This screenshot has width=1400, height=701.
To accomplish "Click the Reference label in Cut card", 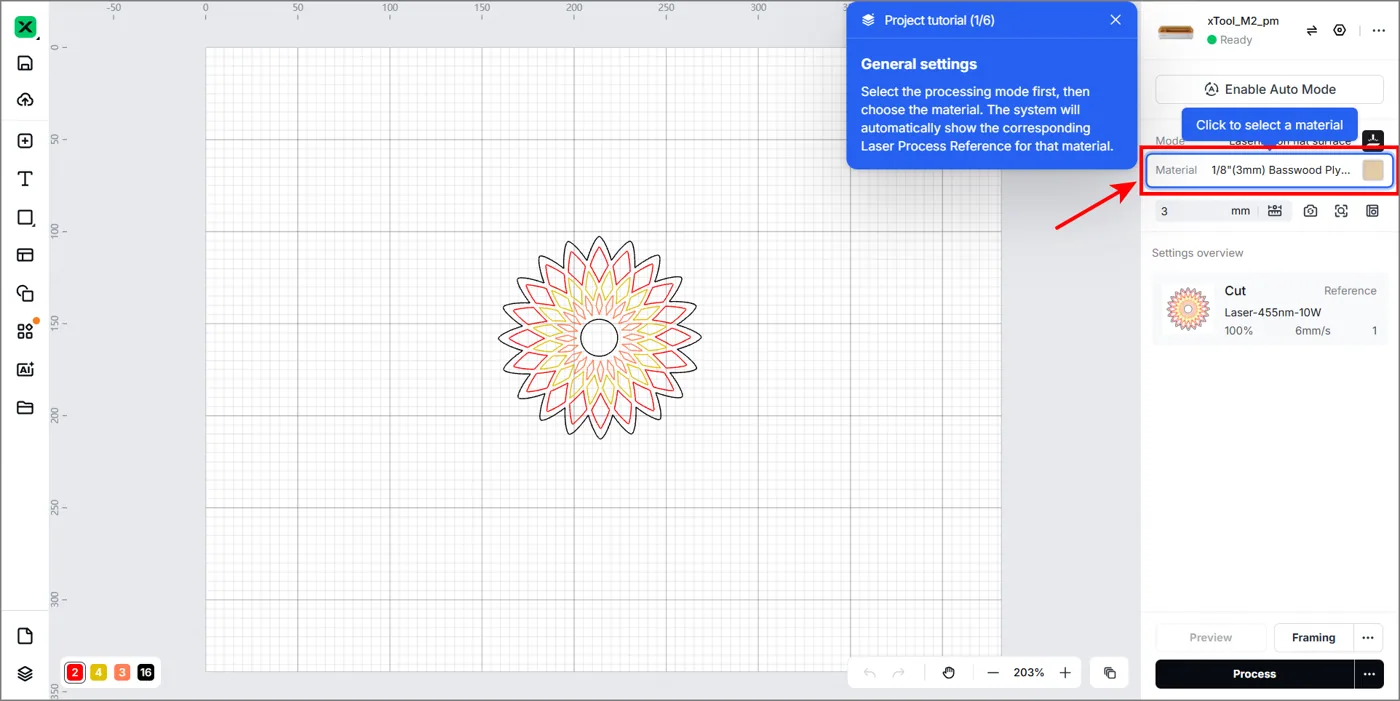I will (x=1350, y=291).
